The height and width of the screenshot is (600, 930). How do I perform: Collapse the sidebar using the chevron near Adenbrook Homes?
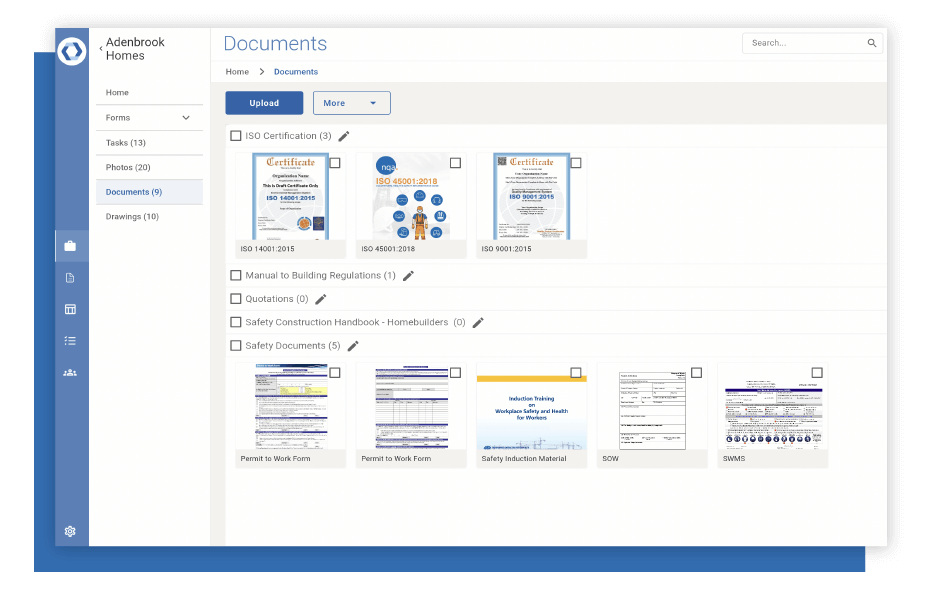pyautogui.click(x=100, y=46)
